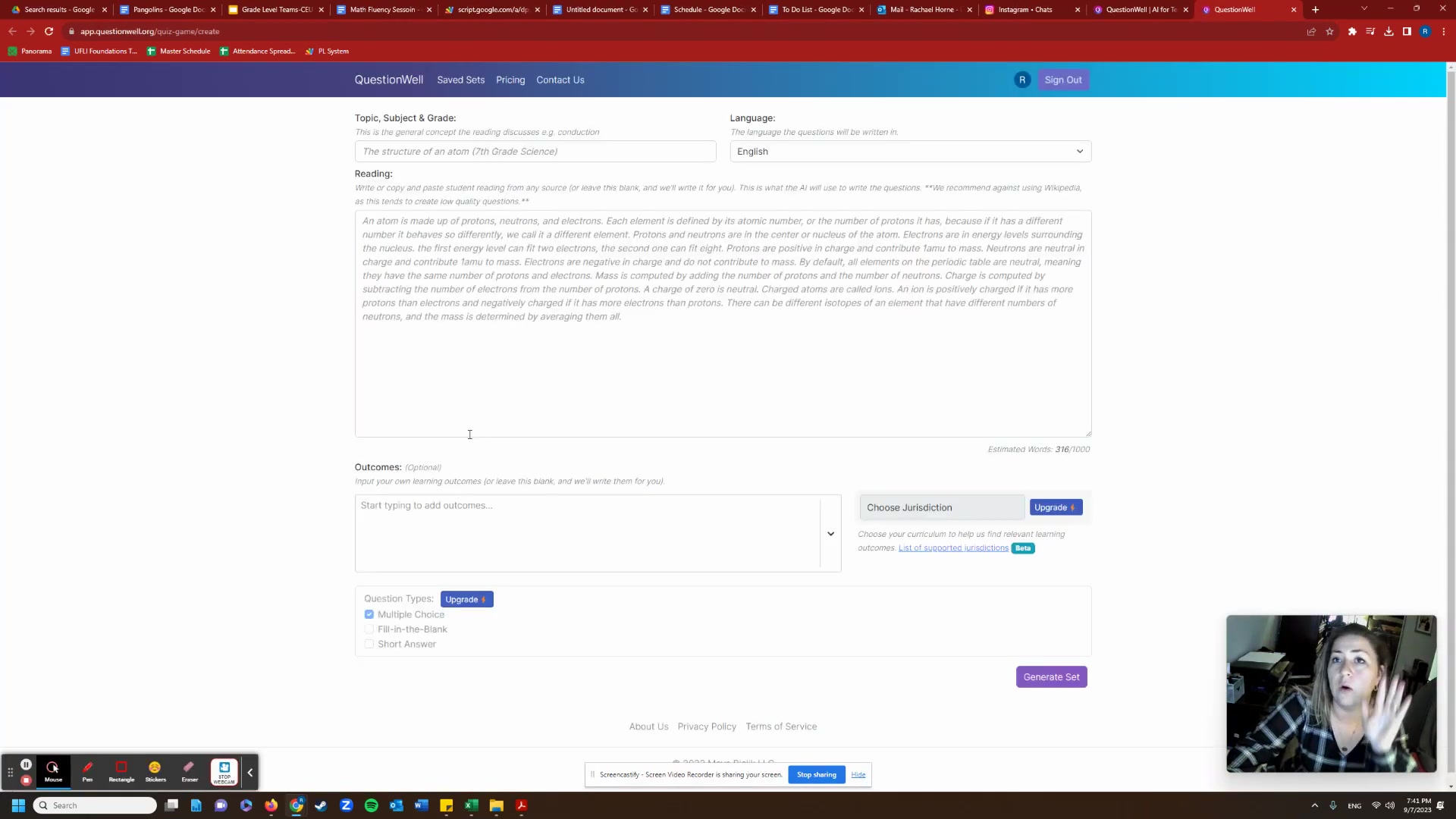This screenshot has width=1456, height=819.
Task: Select the Screencastify Rectangle tool
Action: coord(121,771)
